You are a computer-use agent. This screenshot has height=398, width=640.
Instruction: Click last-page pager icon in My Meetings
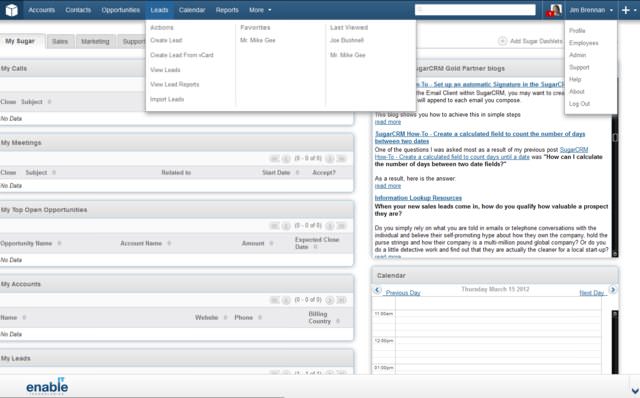(341, 158)
